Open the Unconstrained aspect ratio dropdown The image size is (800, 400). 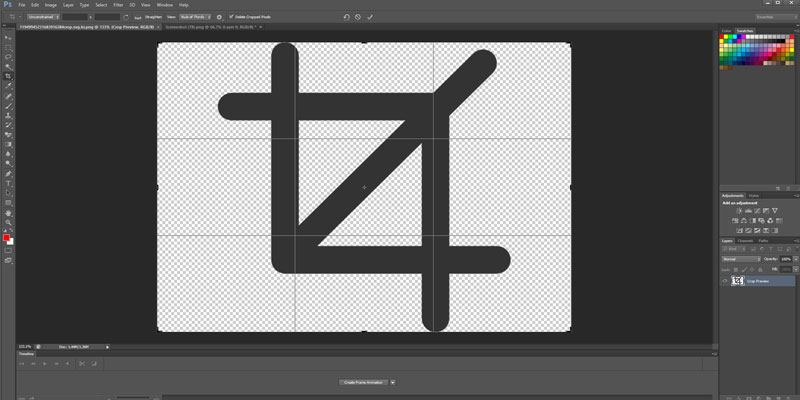(43, 17)
